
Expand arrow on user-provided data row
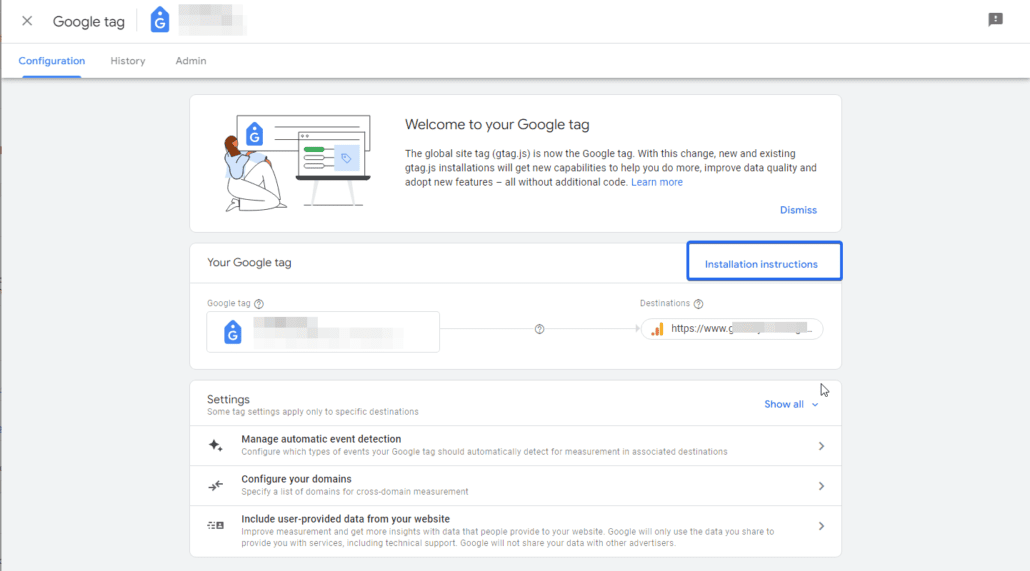tap(821, 526)
